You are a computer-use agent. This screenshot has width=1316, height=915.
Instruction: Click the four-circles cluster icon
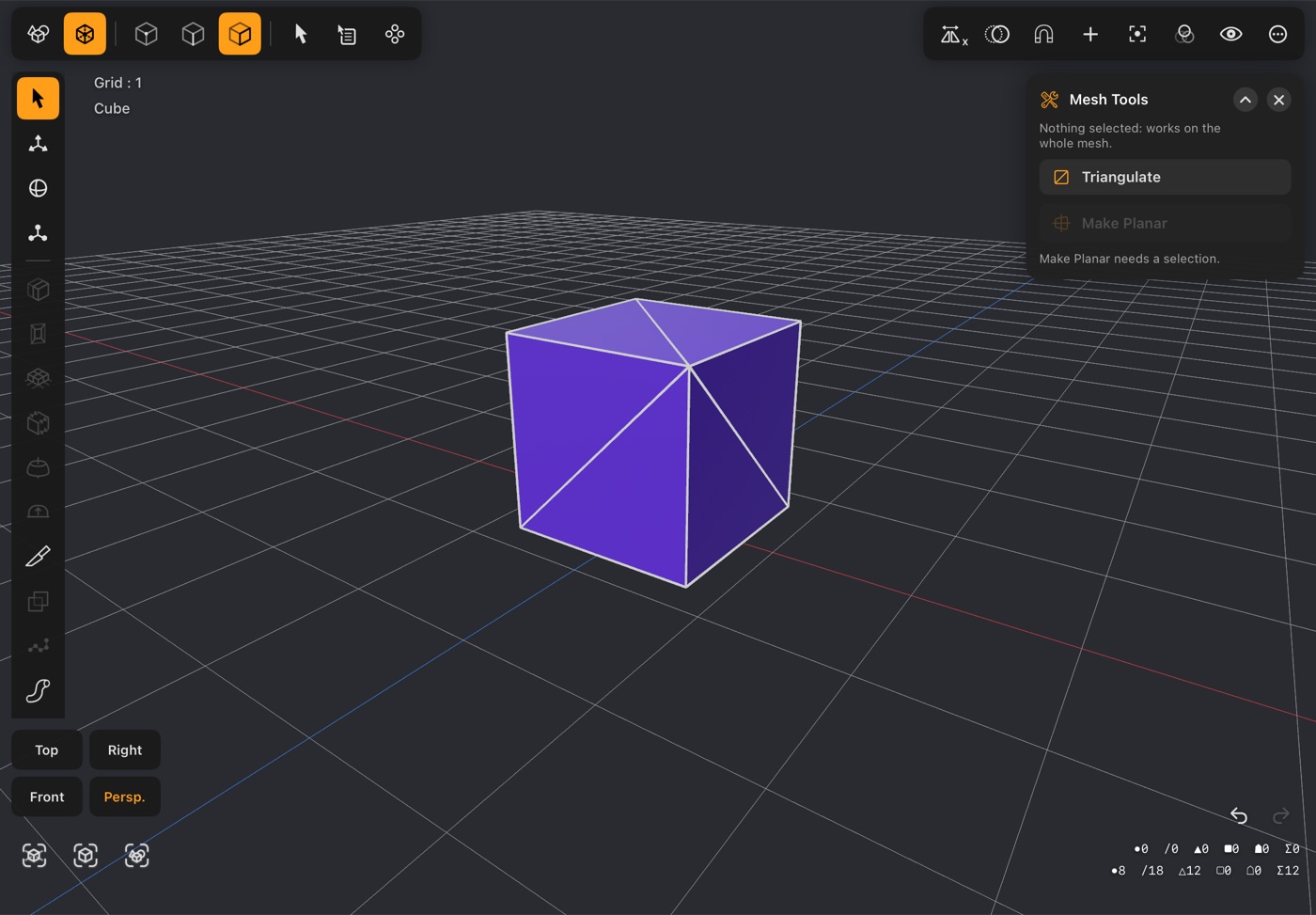click(395, 34)
